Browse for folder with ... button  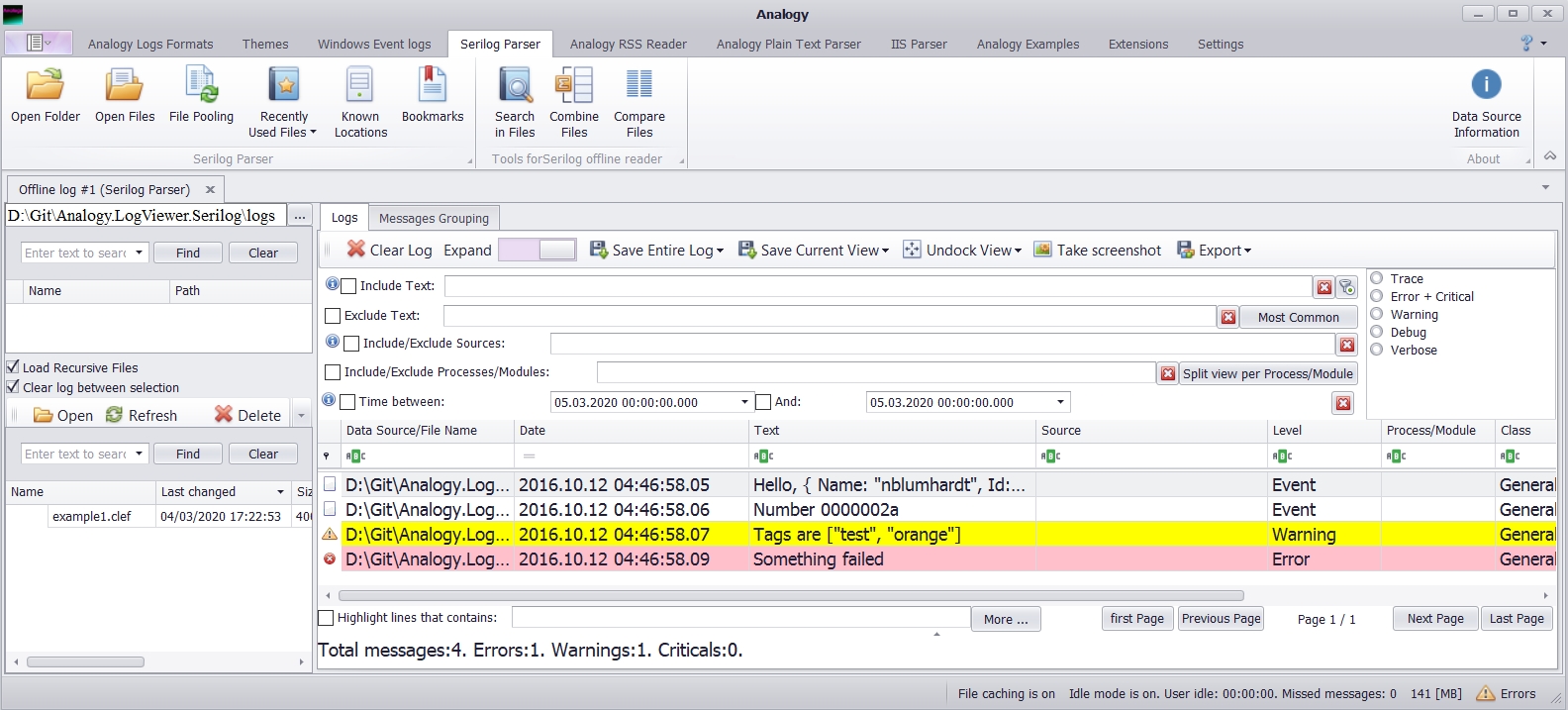300,216
